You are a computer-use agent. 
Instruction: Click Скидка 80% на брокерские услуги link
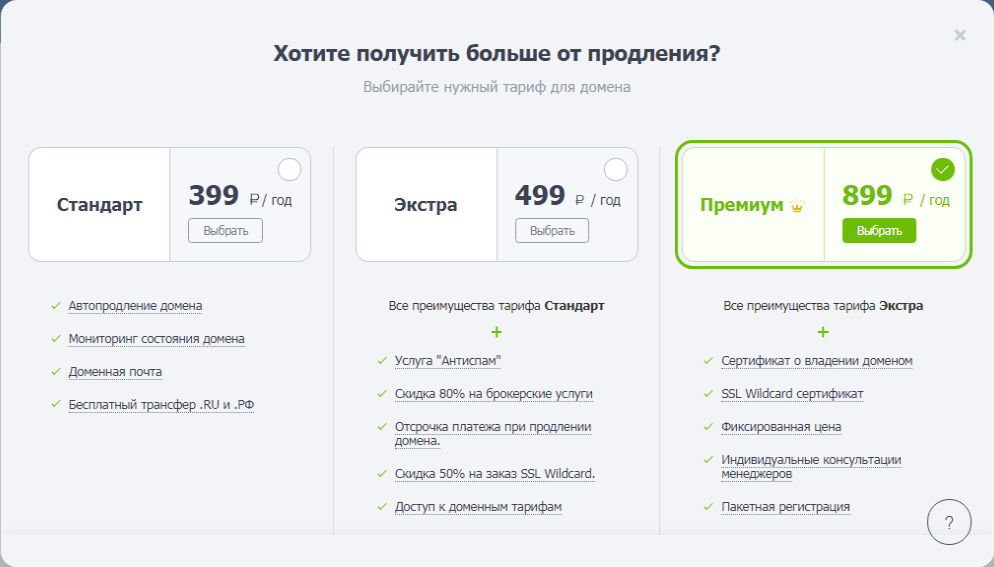(x=494, y=394)
